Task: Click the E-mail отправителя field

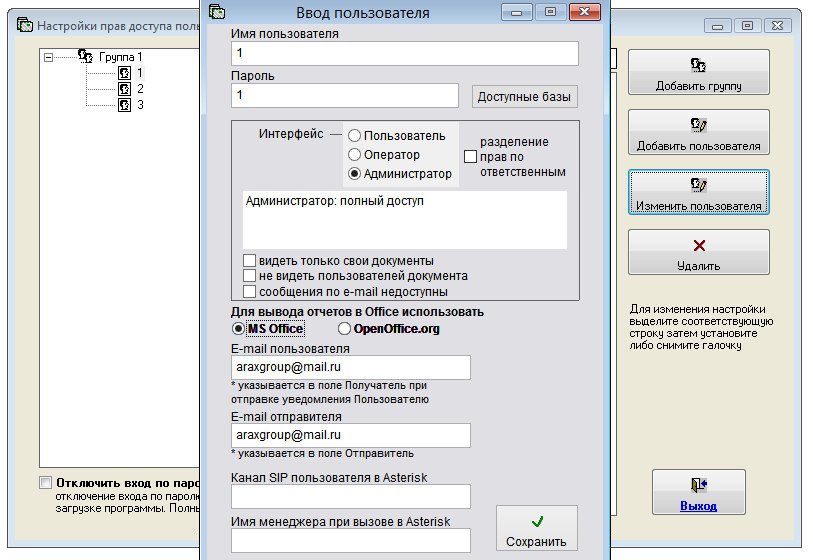Action: pyautogui.click(x=351, y=436)
